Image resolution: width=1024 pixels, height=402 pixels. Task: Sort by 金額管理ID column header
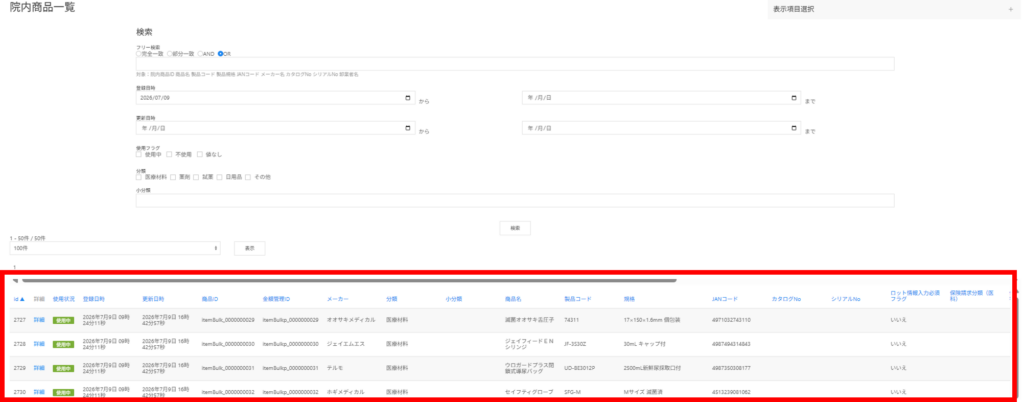pyautogui.click(x=276, y=299)
